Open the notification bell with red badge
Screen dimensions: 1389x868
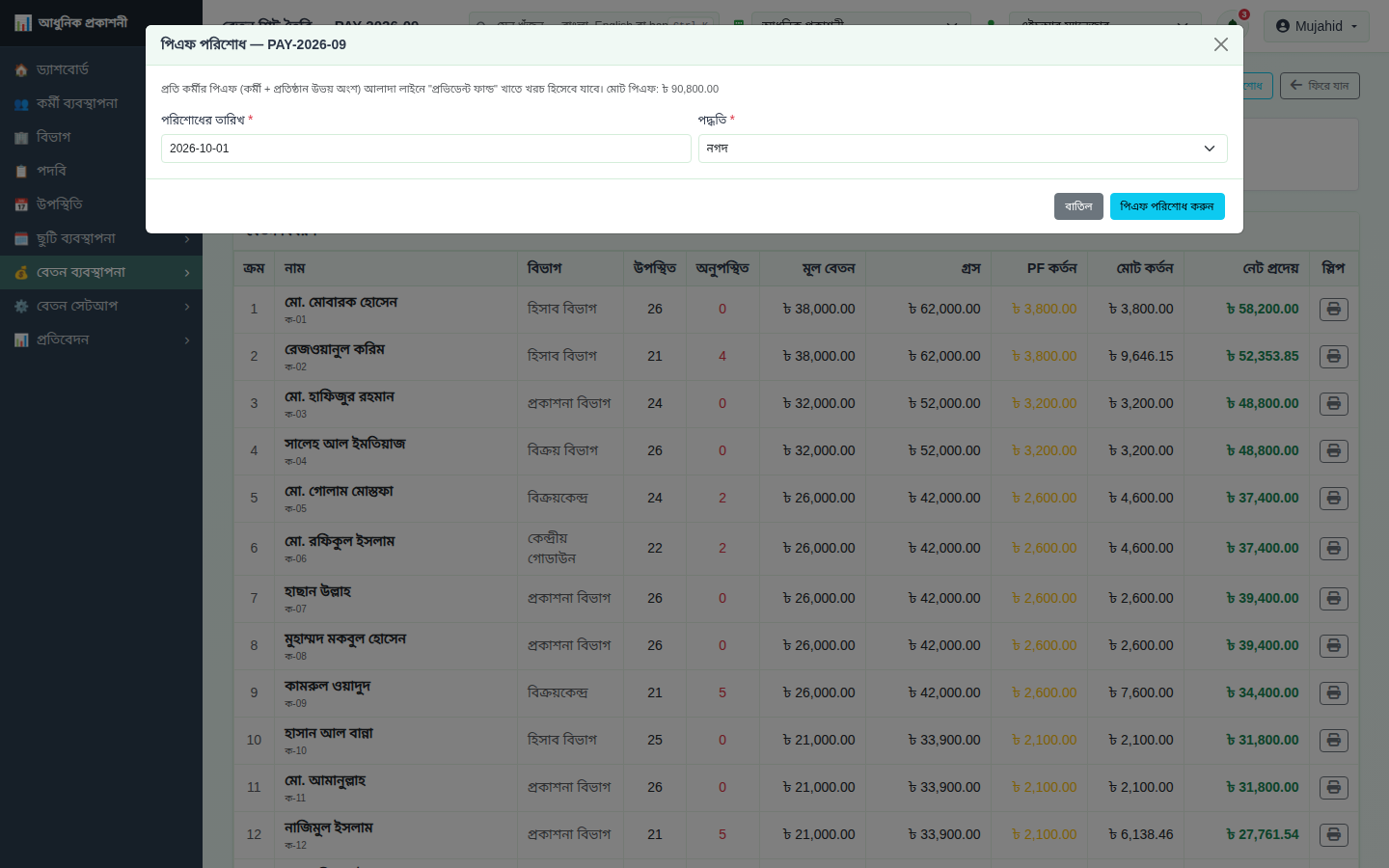pyautogui.click(x=1233, y=24)
